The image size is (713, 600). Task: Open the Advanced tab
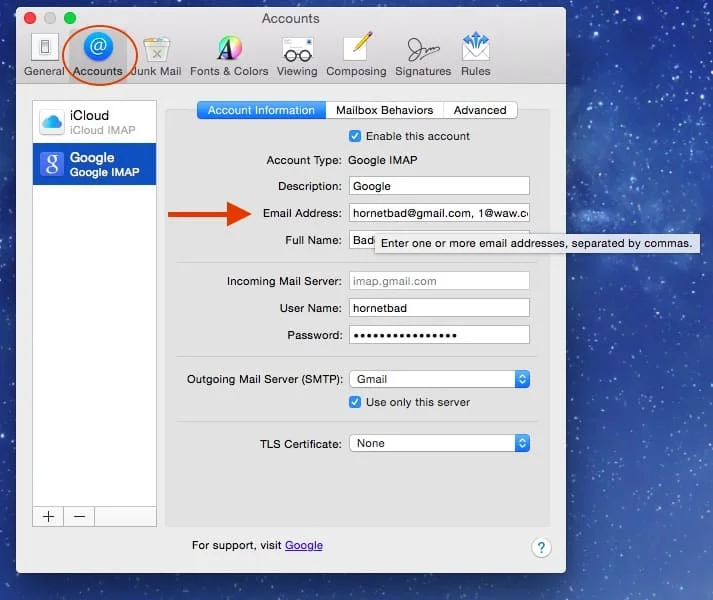coord(480,110)
